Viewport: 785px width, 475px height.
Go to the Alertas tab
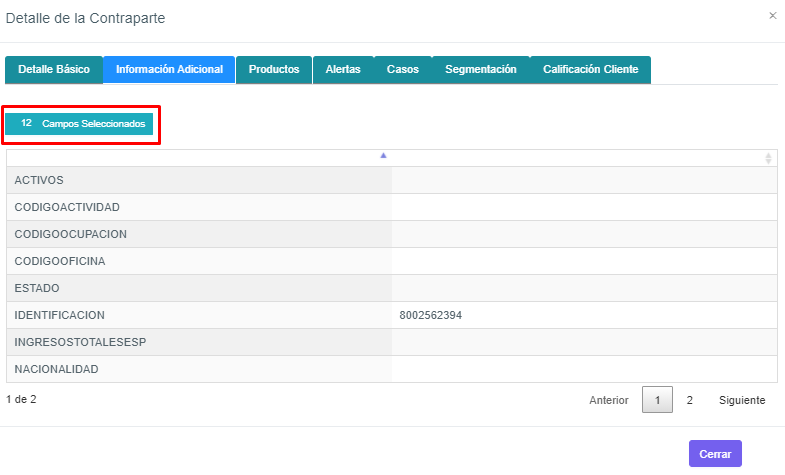(x=343, y=70)
